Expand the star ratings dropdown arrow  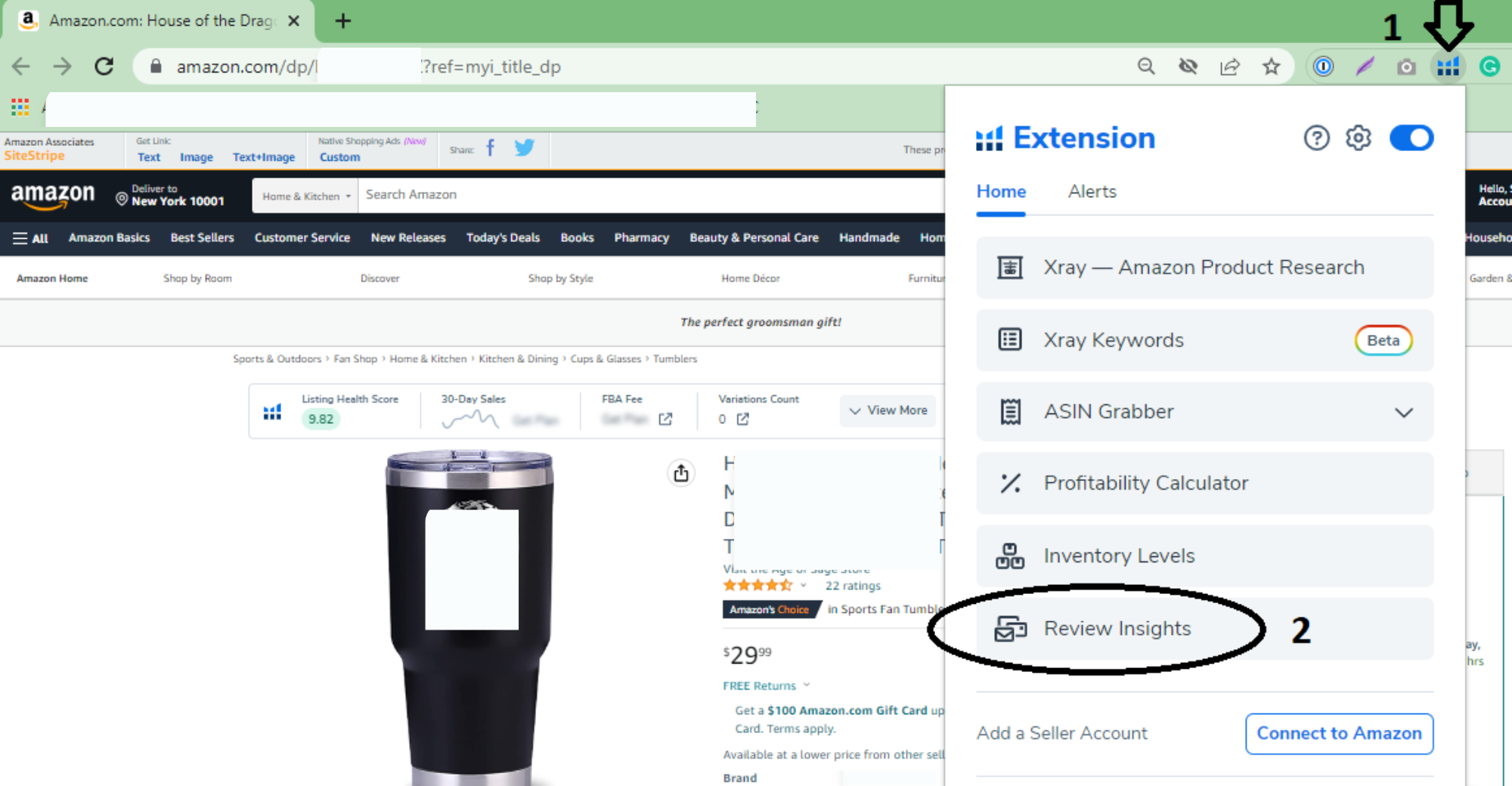(x=803, y=585)
